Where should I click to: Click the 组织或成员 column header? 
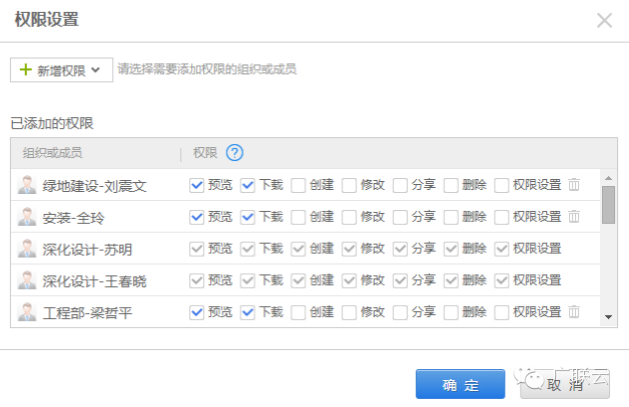tap(51, 153)
